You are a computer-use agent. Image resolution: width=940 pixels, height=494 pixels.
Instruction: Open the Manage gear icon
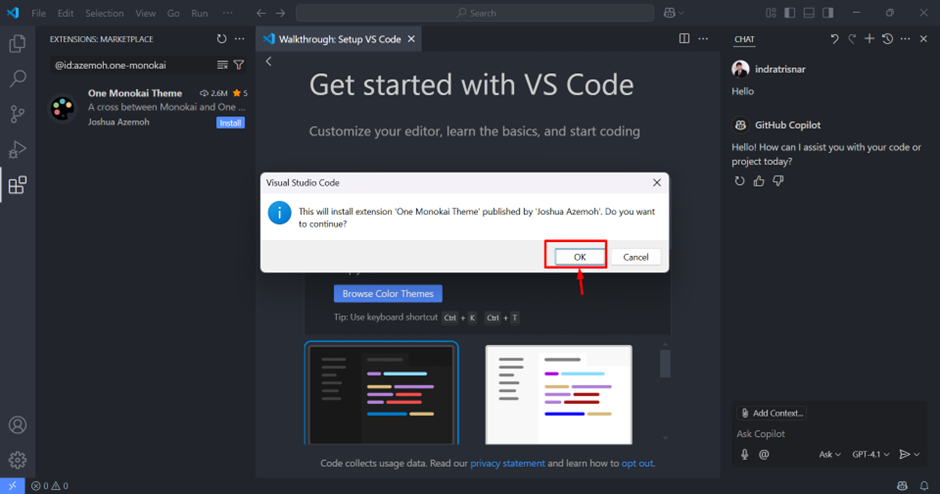click(17, 460)
